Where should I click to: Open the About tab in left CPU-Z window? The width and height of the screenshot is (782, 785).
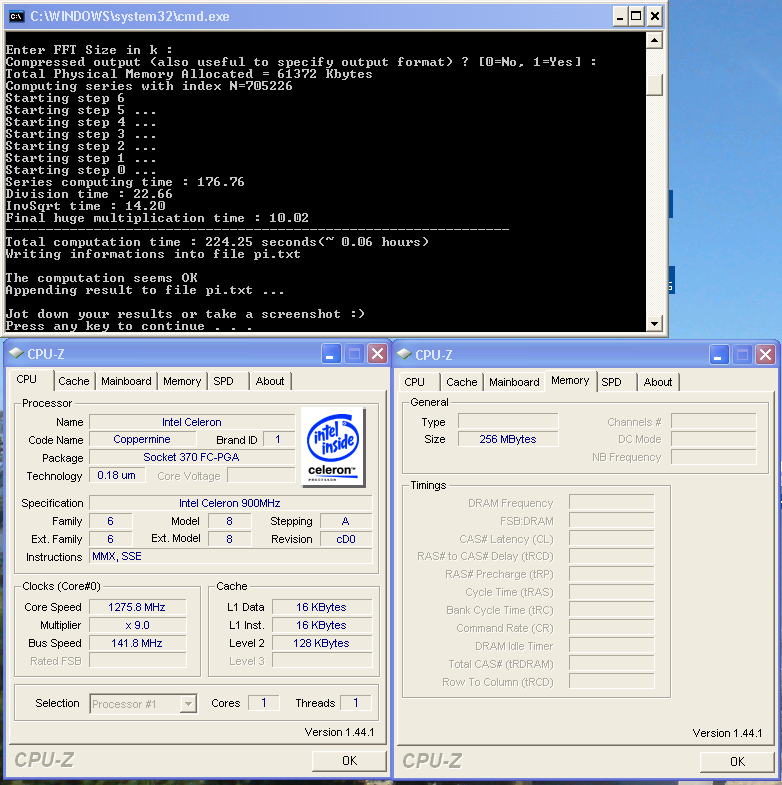(x=270, y=381)
